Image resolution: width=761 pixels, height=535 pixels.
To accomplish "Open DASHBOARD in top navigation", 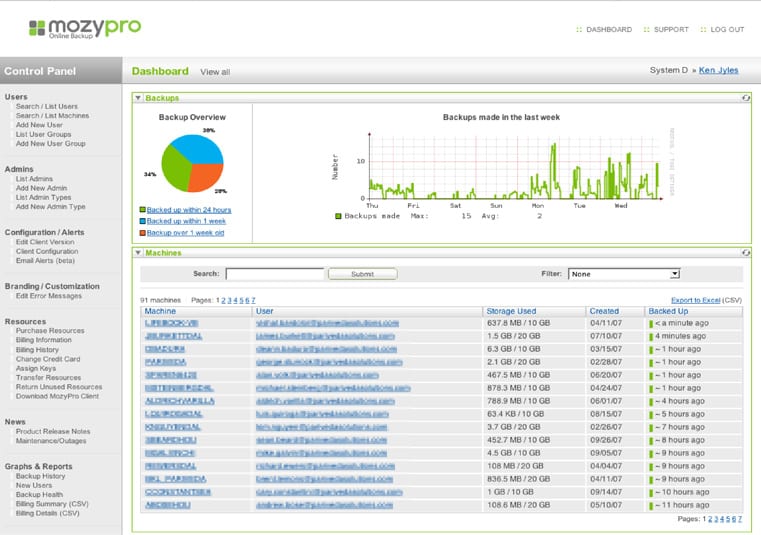I will [609, 30].
